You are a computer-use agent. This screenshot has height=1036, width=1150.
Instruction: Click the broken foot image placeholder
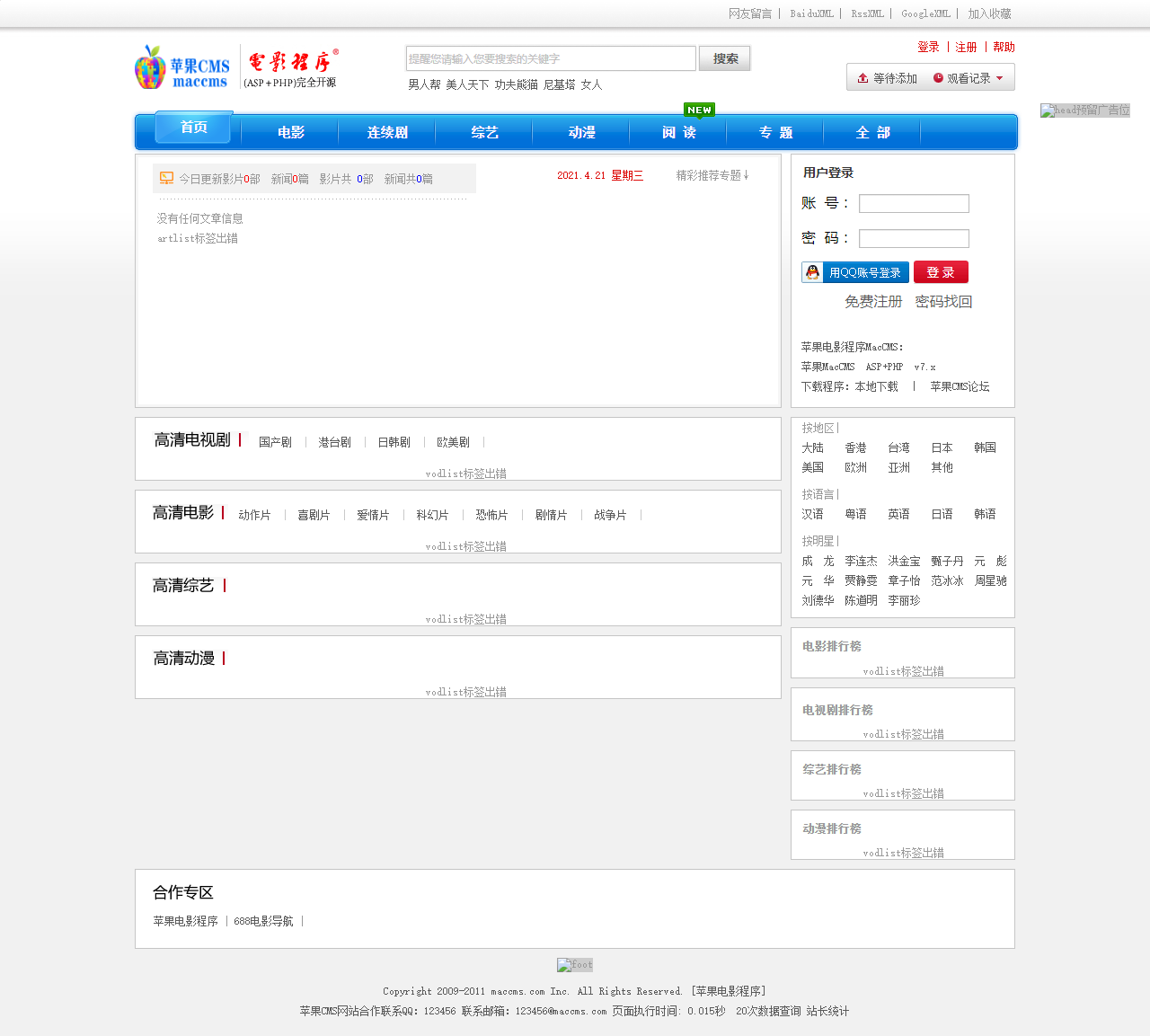575,965
